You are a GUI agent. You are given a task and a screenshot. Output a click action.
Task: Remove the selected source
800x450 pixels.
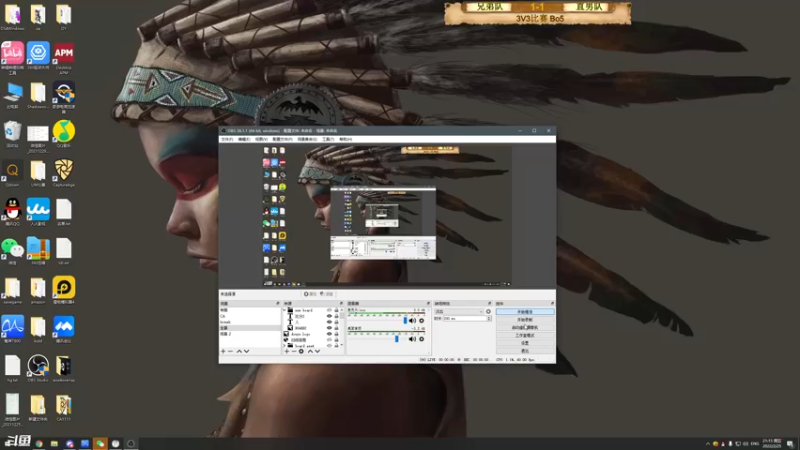coord(294,352)
